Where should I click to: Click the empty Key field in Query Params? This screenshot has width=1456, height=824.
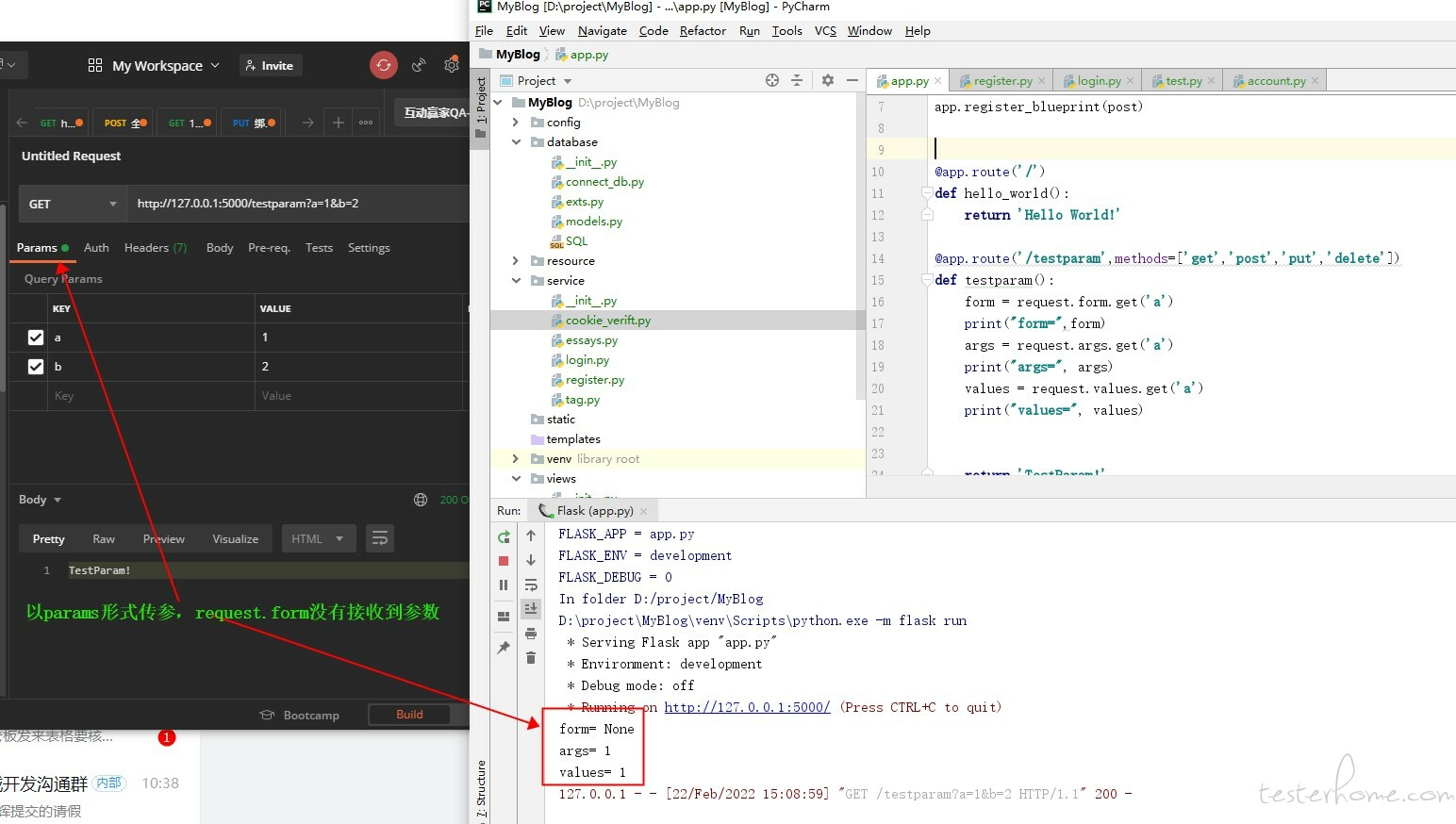150,396
